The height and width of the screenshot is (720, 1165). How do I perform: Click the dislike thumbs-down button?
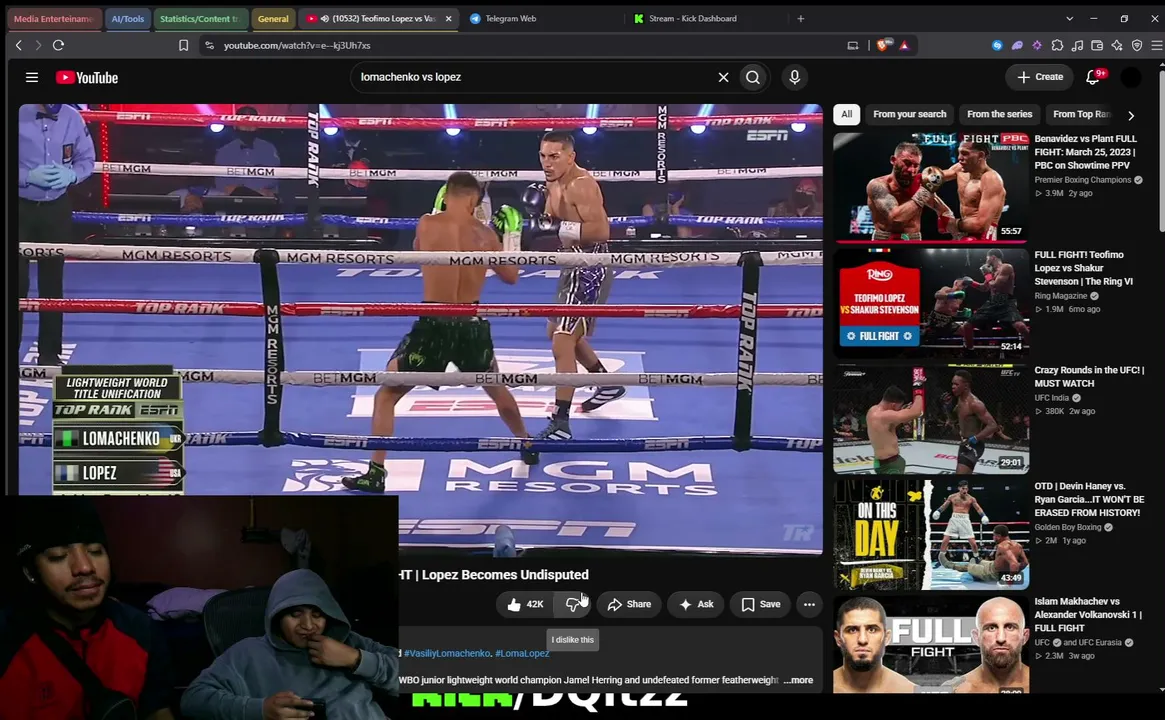click(573, 604)
